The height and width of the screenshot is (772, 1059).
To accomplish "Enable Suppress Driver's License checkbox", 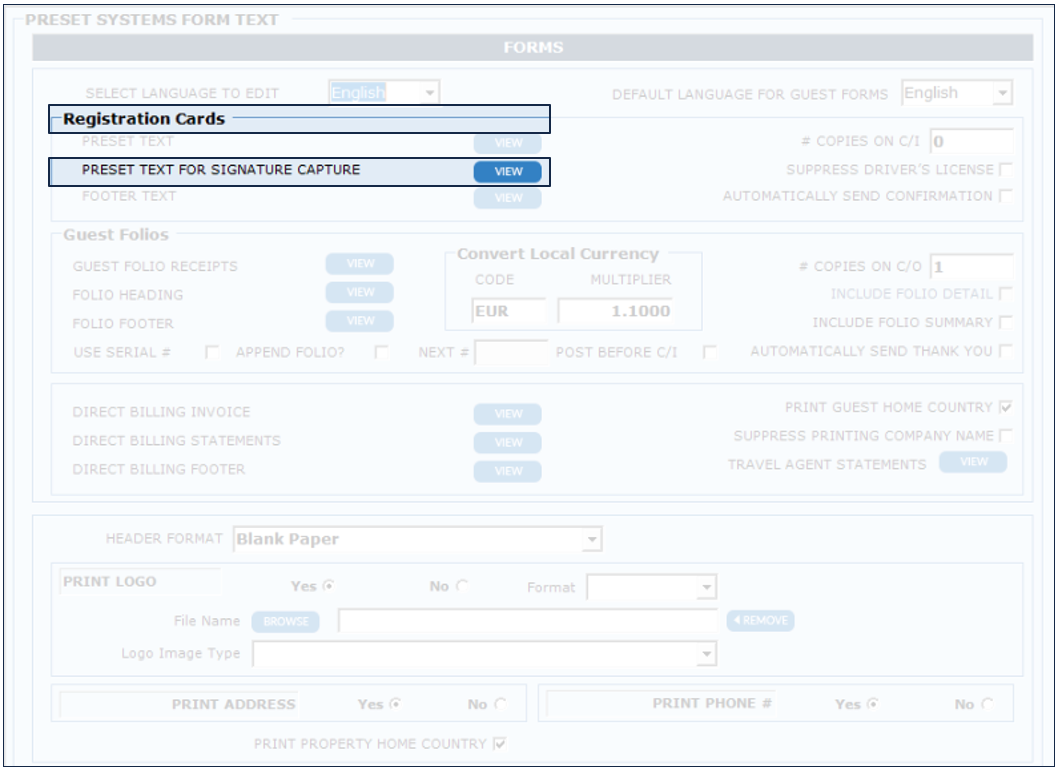I will [x=1005, y=170].
